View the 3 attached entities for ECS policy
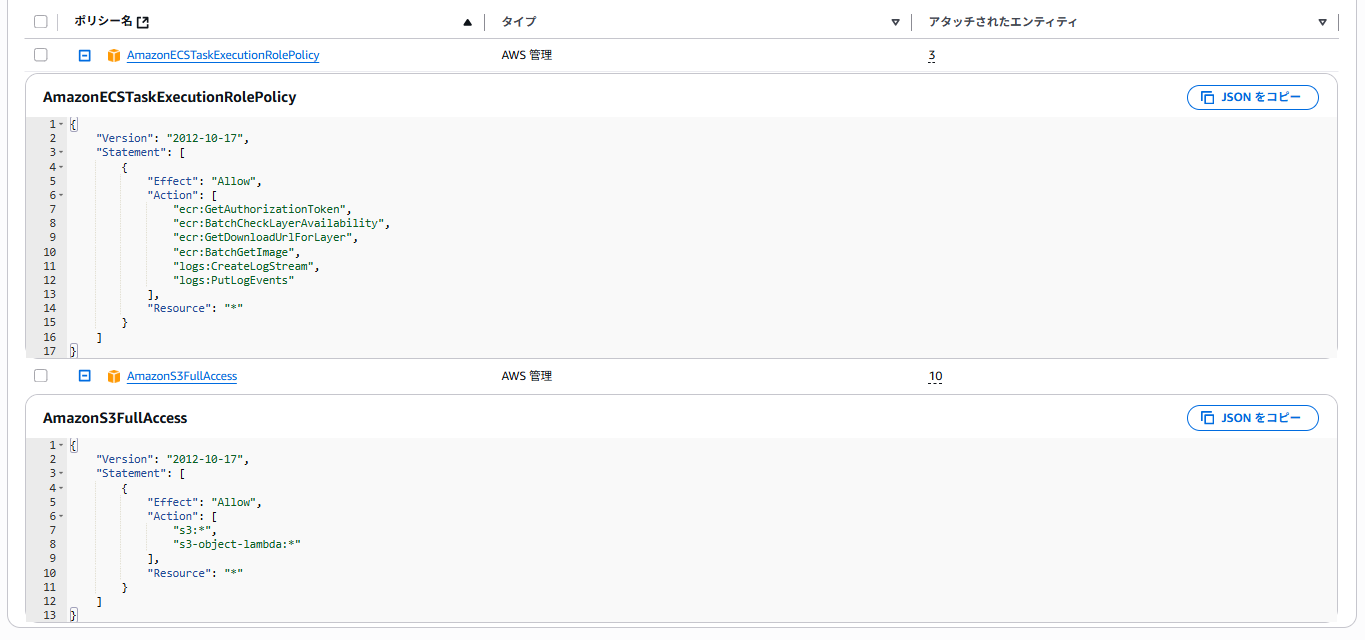 pyautogui.click(x=932, y=56)
